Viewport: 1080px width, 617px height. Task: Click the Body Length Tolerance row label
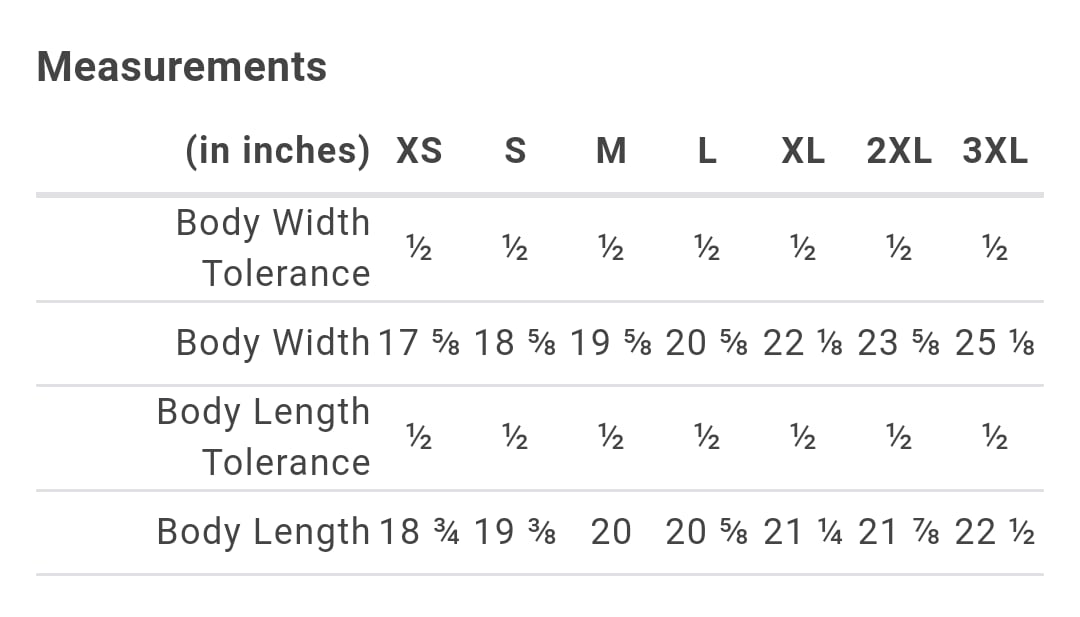coord(264,437)
